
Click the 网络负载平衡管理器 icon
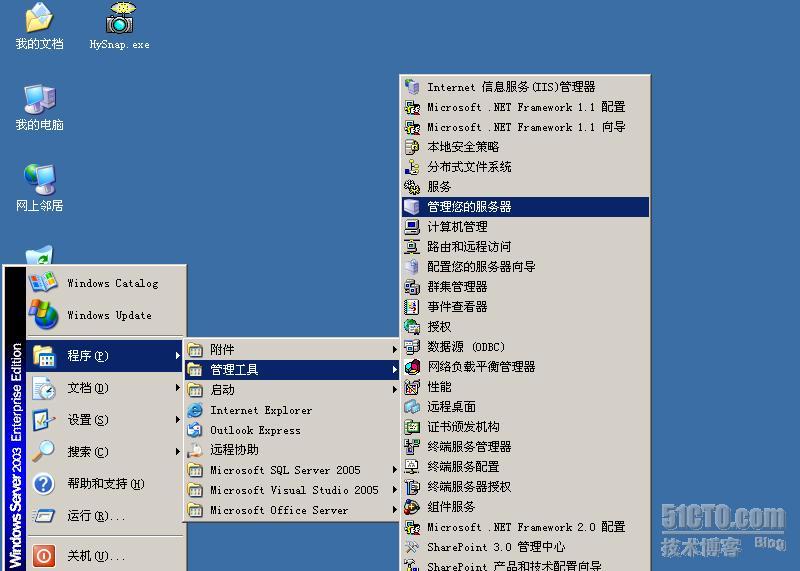point(412,366)
